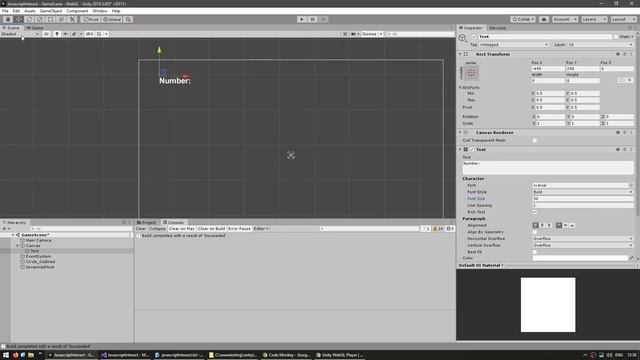640x360 pixels.
Task: Click the Clear on Play button
Action: (182, 229)
